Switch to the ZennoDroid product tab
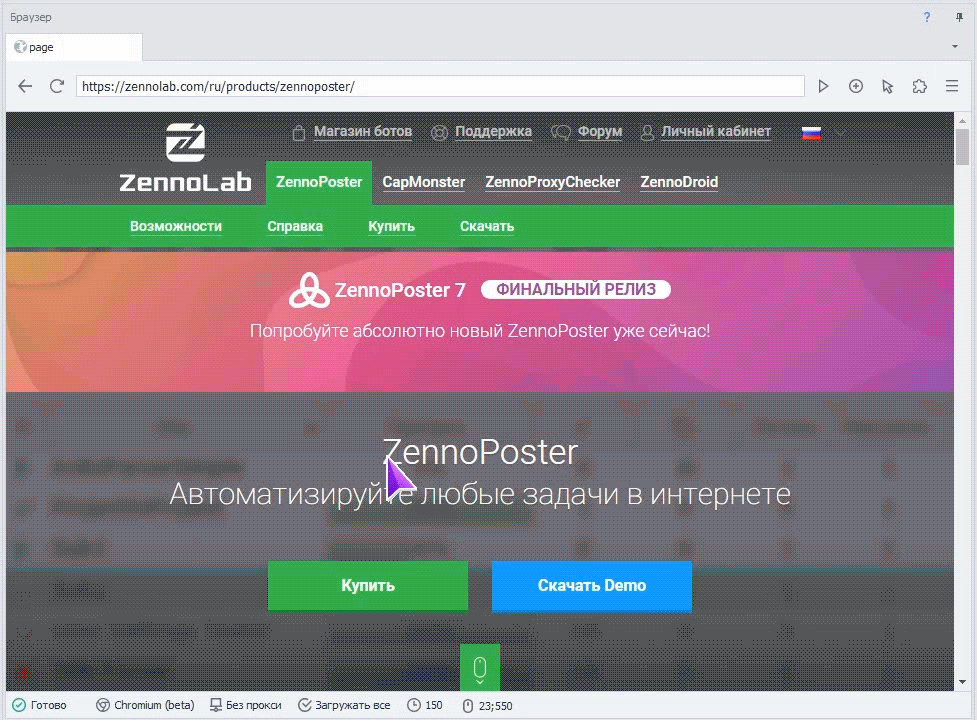The image size is (977, 720). pyautogui.click(x=679, y=182)
